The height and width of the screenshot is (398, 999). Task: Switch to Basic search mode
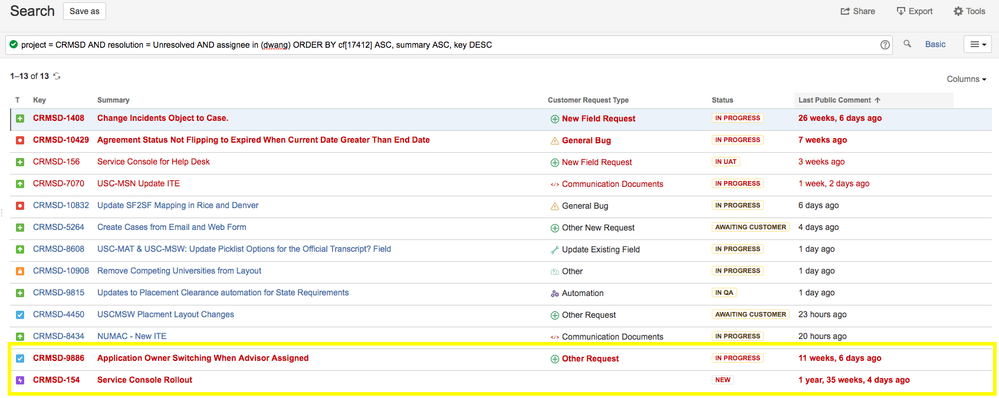pos(935,45)
